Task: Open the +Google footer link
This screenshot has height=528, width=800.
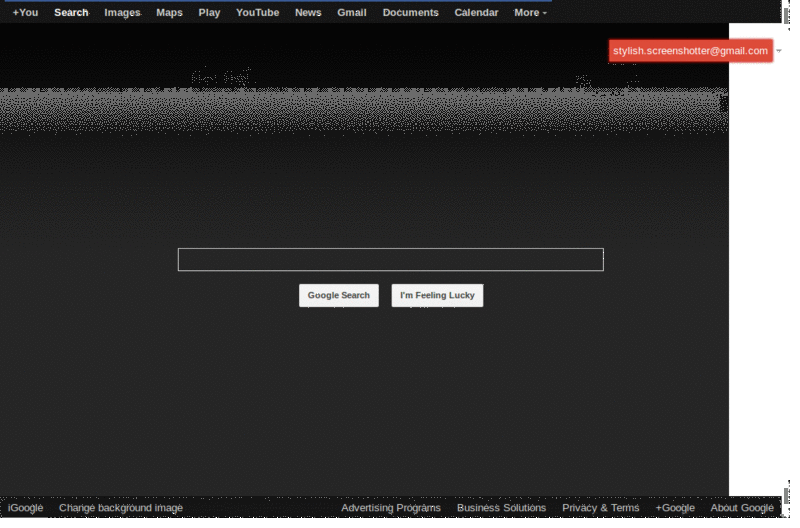Action: coord(675,508)
